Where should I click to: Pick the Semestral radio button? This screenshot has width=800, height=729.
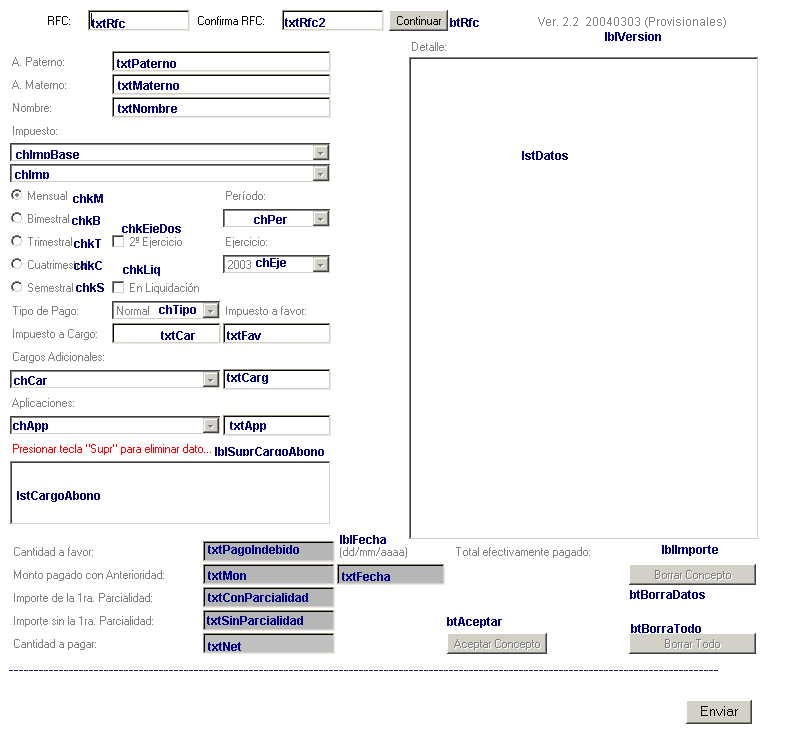tap(17, 287)
